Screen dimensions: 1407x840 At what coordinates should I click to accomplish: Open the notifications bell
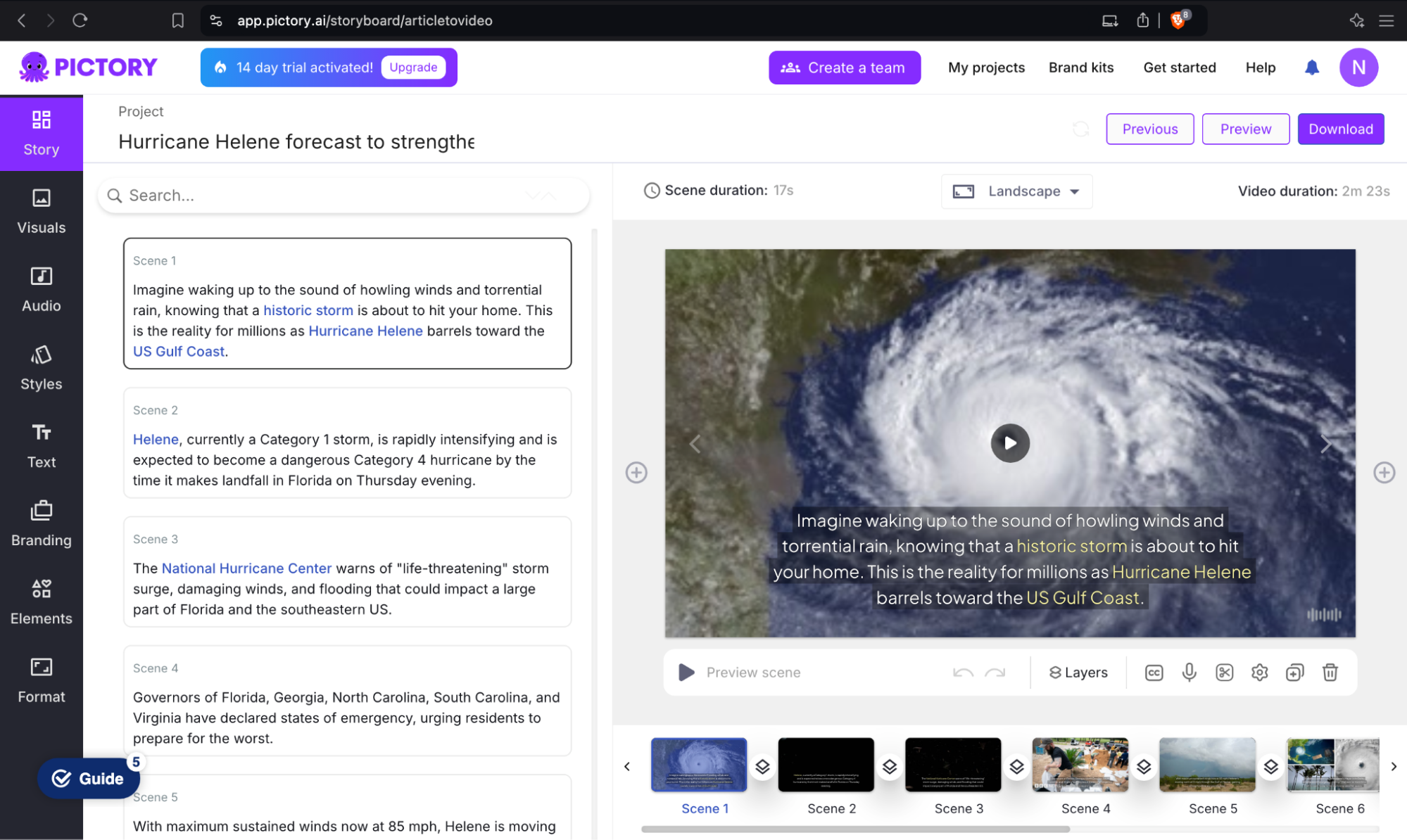coord(1312,68)
